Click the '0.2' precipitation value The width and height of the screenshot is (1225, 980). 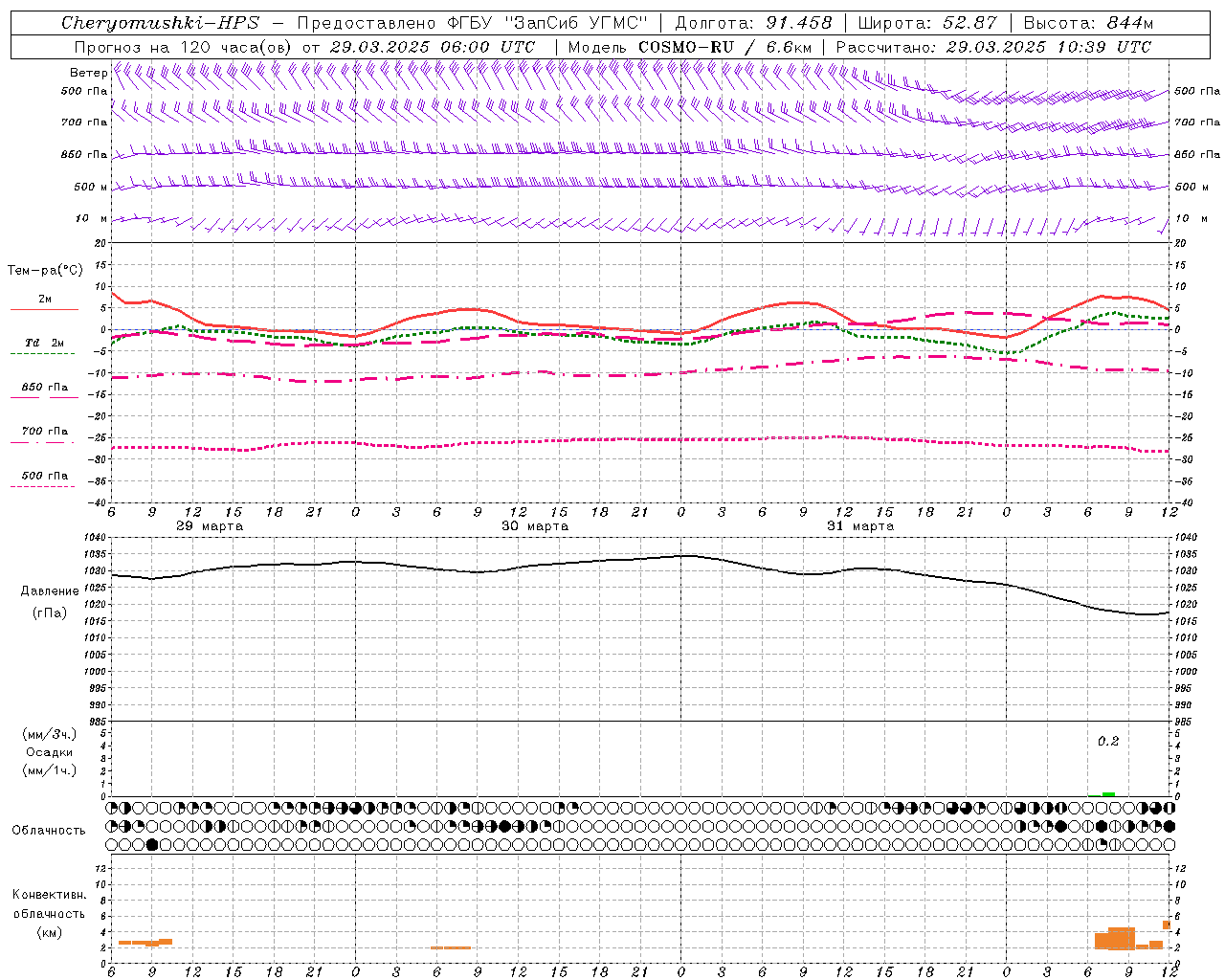(x=1108, y=741)
